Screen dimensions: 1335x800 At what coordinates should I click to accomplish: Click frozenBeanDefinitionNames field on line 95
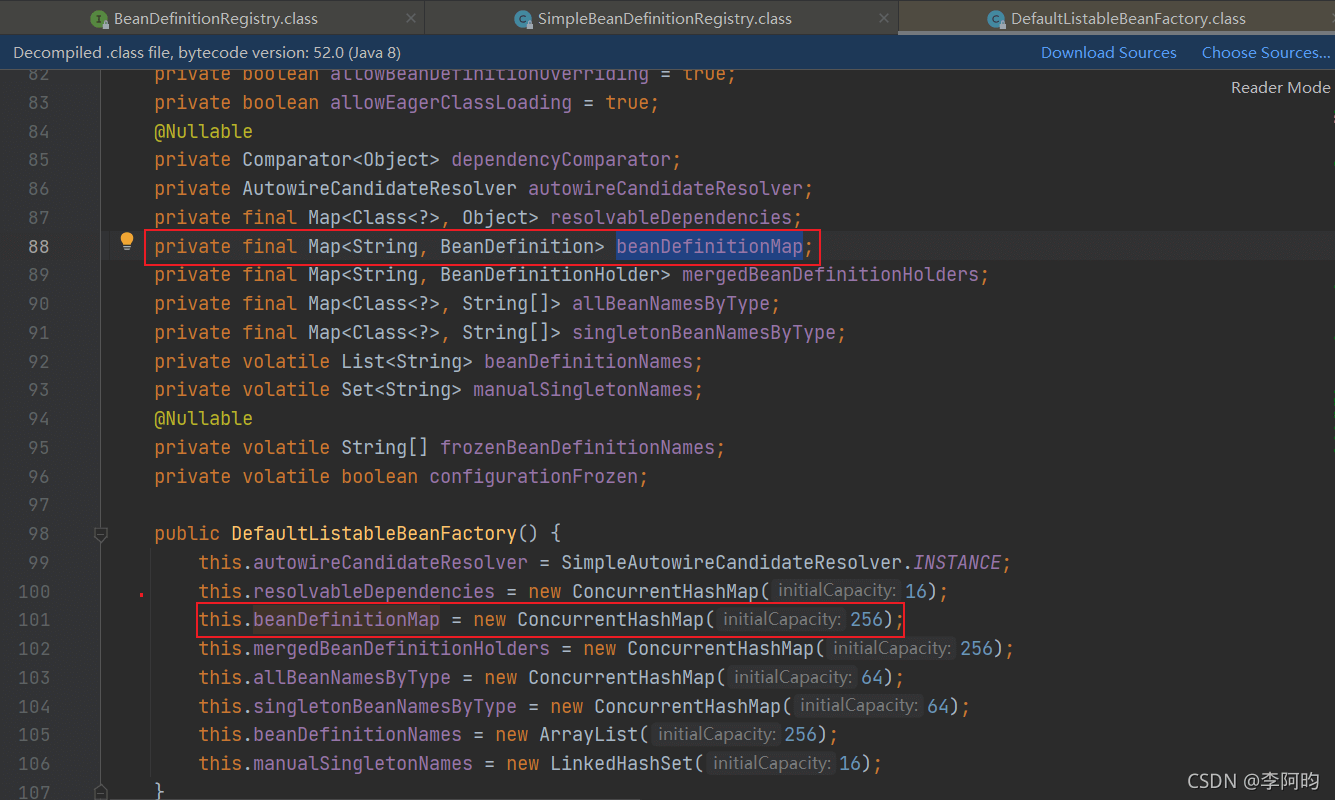(x=577, y=447)
